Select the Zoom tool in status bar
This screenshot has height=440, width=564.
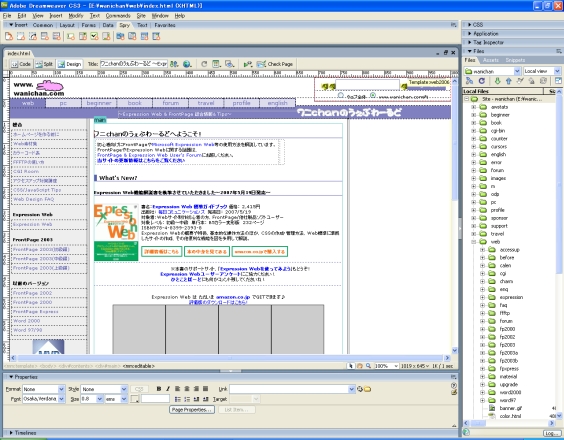pyautogui.click(x=368, y=366)
